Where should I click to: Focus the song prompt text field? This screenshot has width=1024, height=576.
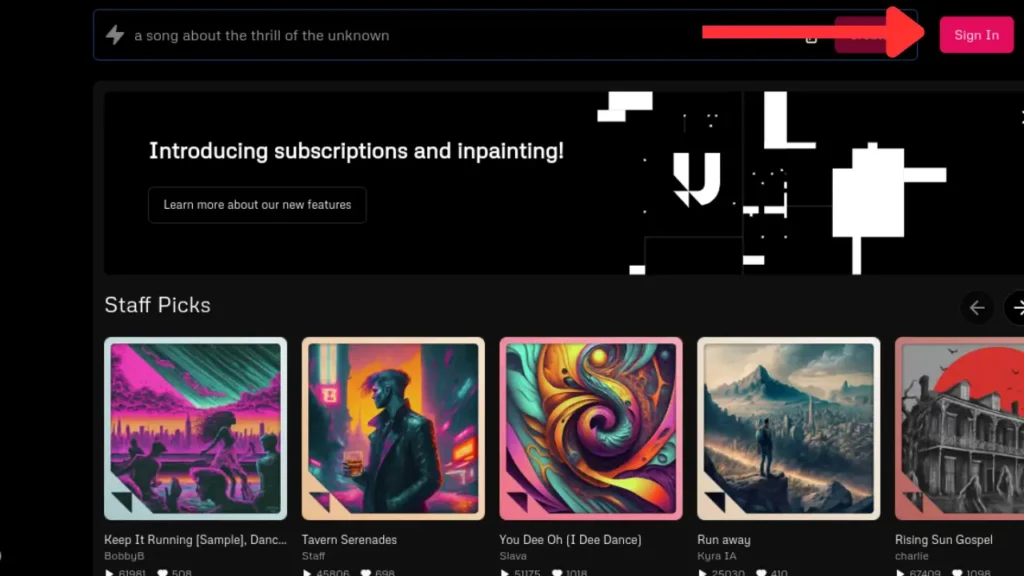(x=450, y=35)
